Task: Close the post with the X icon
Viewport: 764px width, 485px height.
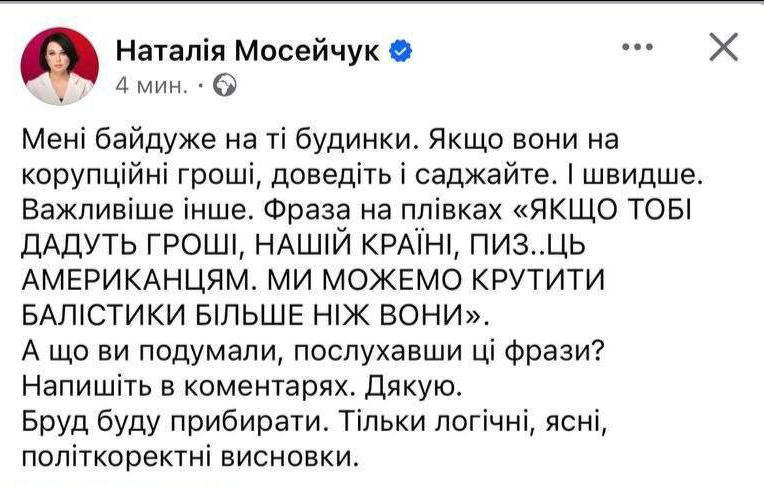Action: (x=723, y=47)
